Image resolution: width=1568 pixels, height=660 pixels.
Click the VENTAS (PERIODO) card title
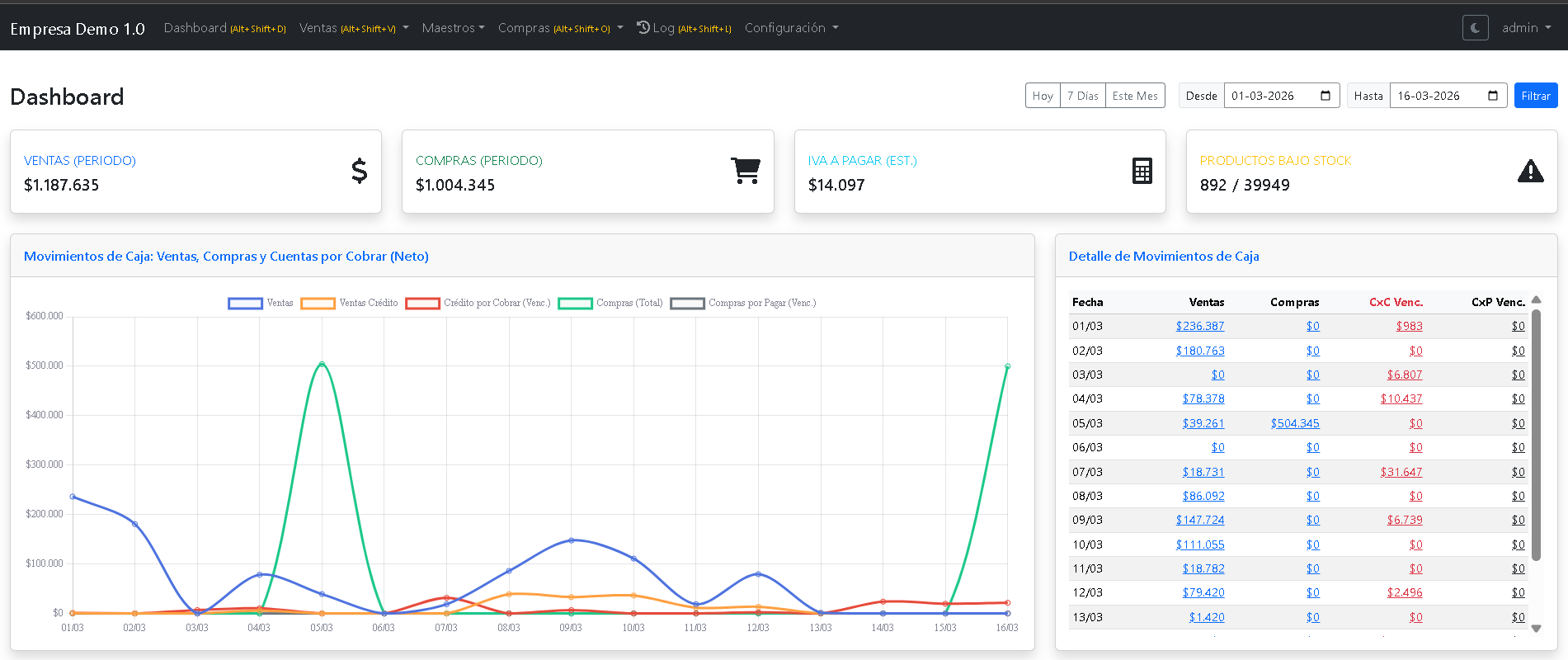click(80, 160)
